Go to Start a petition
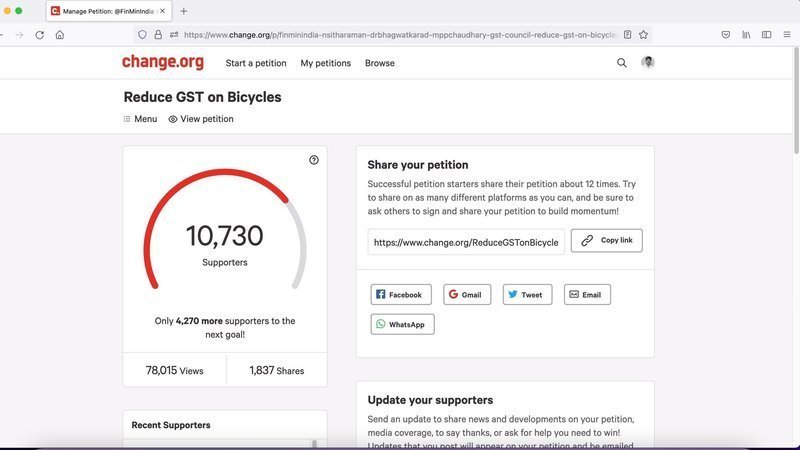Screen dimensions: 800x450 click(256, 63)
